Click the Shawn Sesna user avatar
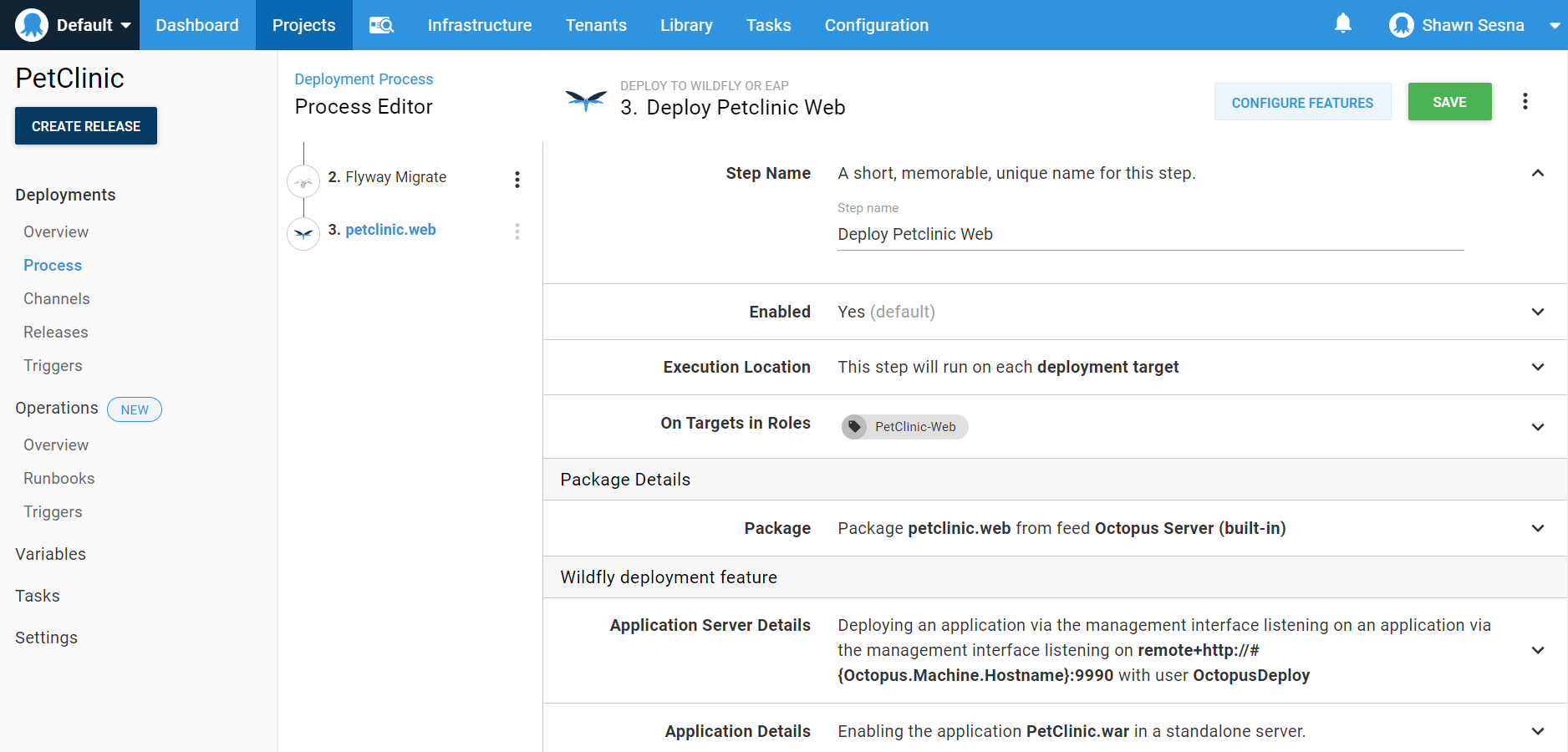The image size is (1568, 752). point(1401,25)
